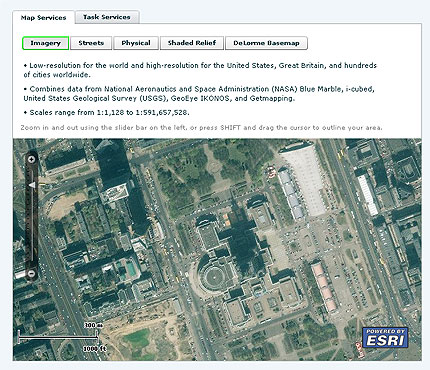Click the 1000 ft scale label
This screenshot has height=370, width=430.
[x=95, y=349]
